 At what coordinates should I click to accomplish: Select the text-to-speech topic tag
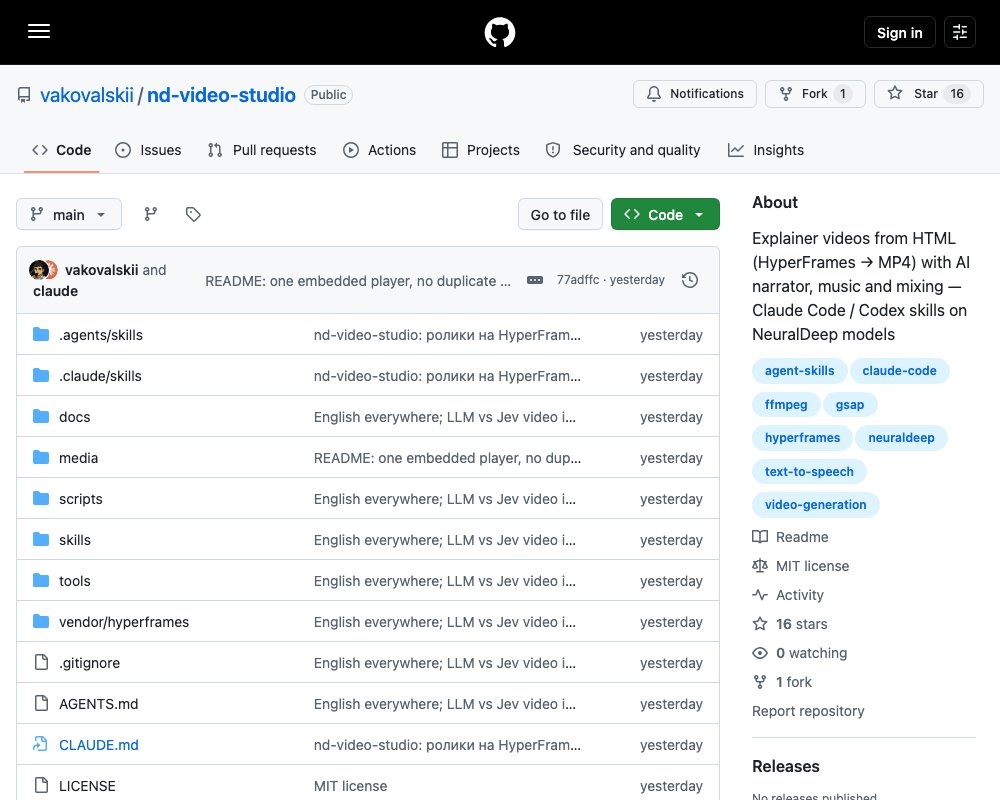[x=809, y=471]
